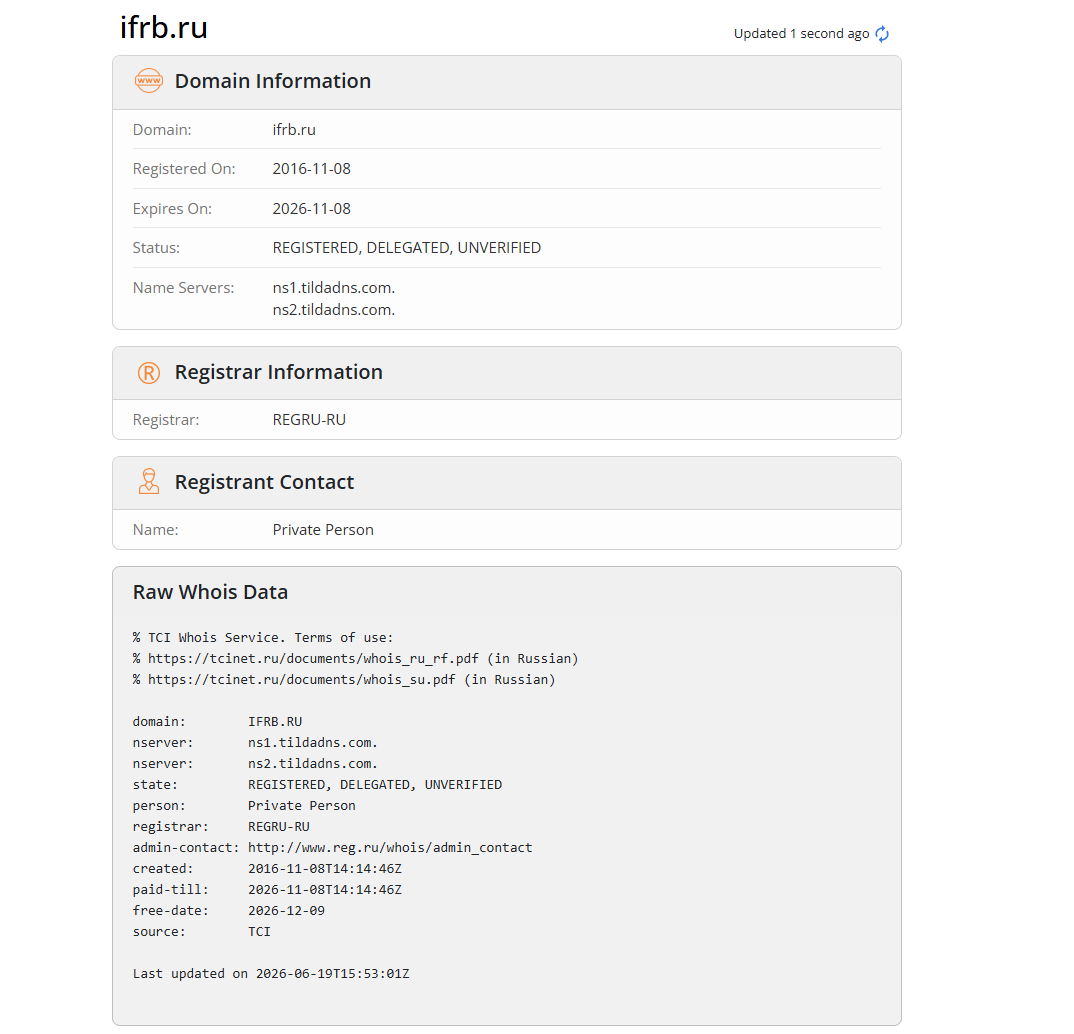Click the 'Name Servers:' label

coord(183,288)
